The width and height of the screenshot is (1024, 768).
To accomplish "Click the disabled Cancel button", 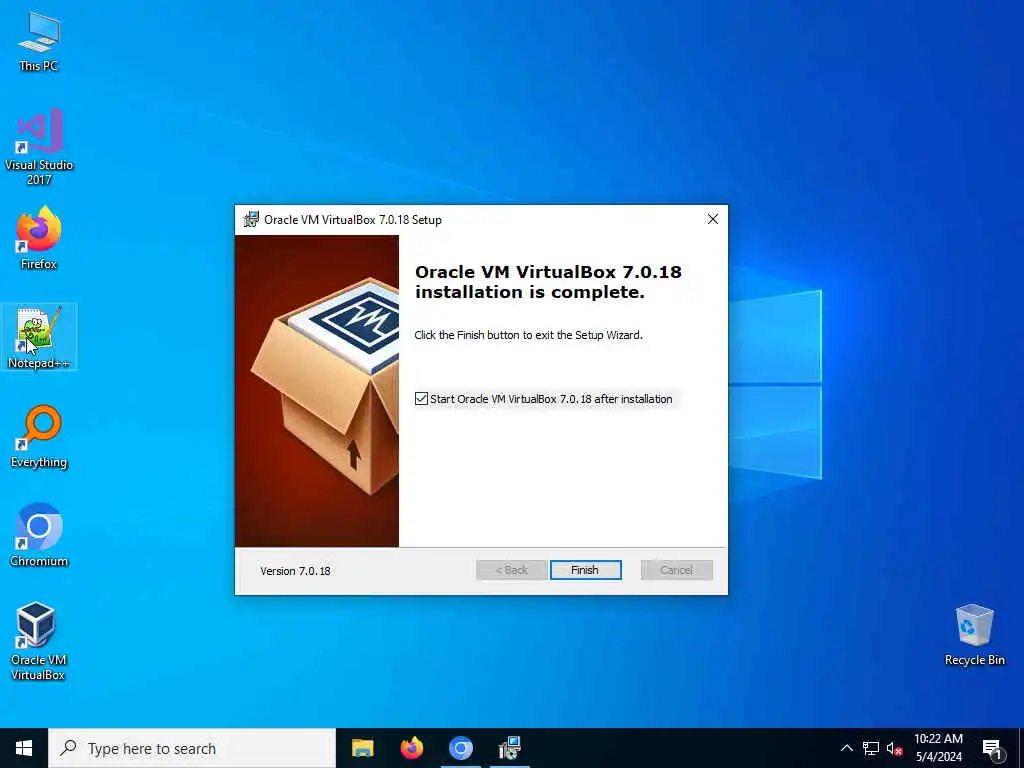I will (677, 570).
